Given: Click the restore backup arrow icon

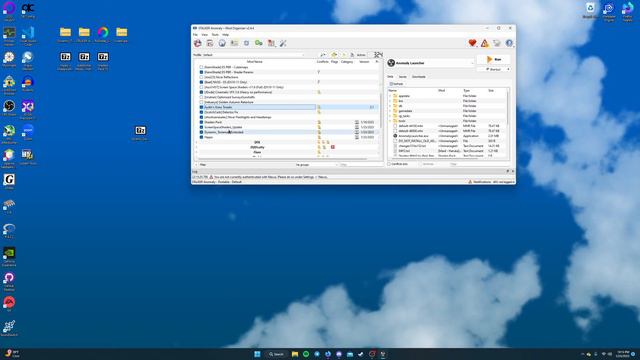Looking at the screenshot, I should (344, 55).
